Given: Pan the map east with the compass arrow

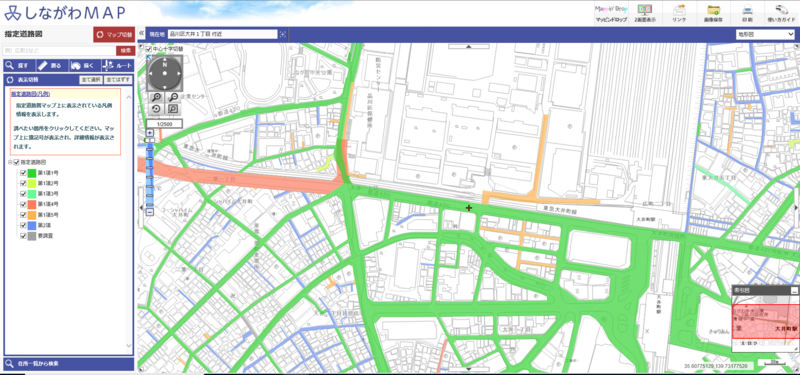Looking at the screenshot, I should tap(178, 73).
